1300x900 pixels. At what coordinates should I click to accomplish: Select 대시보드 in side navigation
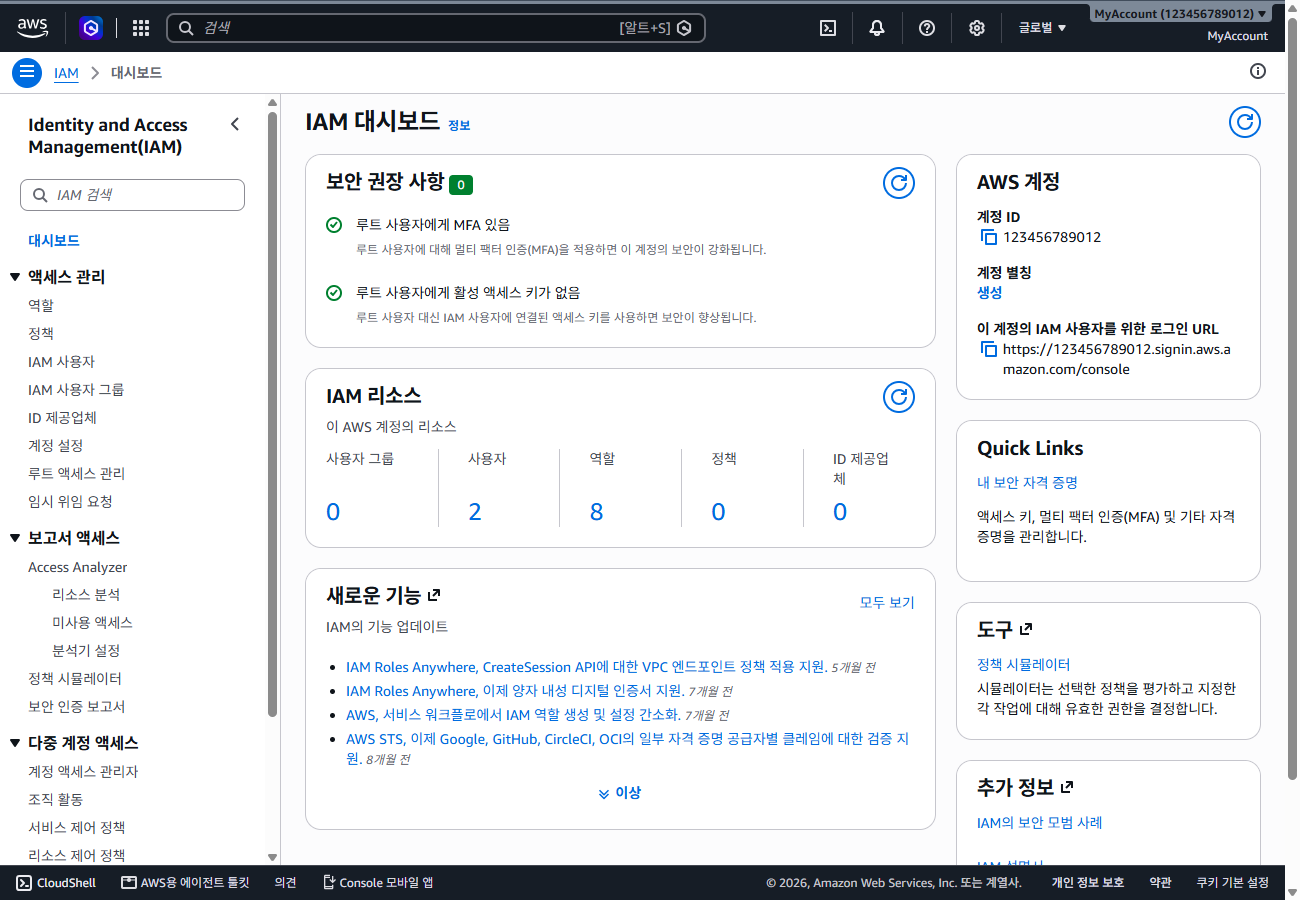pos(54,241)
